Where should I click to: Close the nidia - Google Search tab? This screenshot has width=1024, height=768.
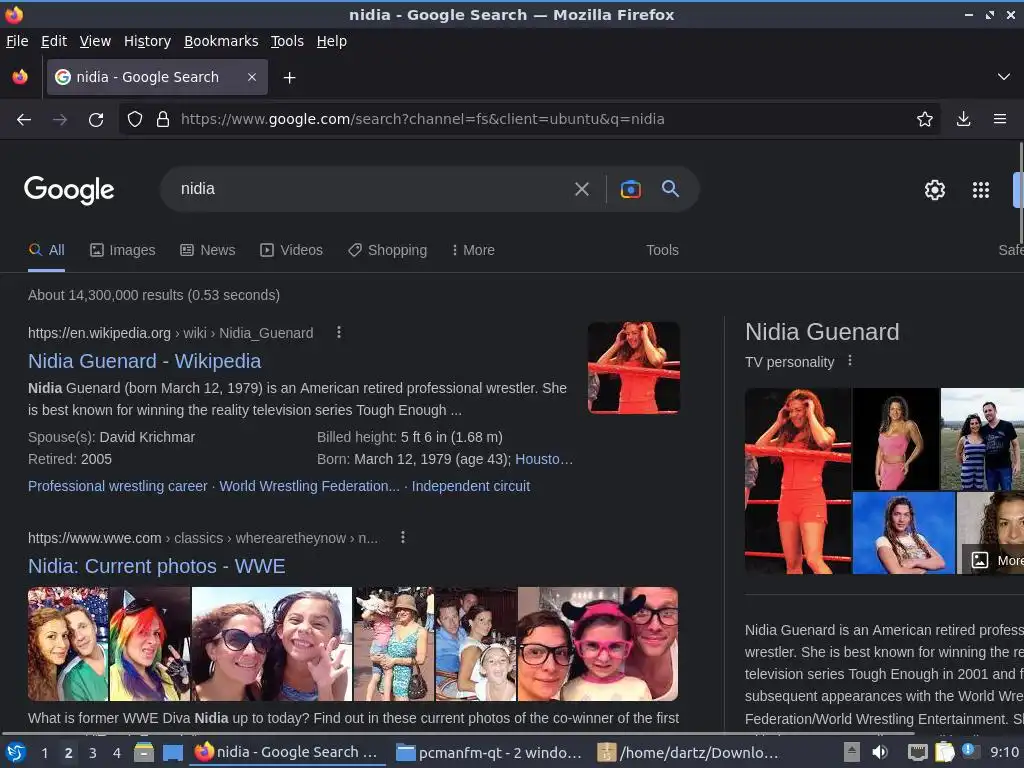point(251,77)
